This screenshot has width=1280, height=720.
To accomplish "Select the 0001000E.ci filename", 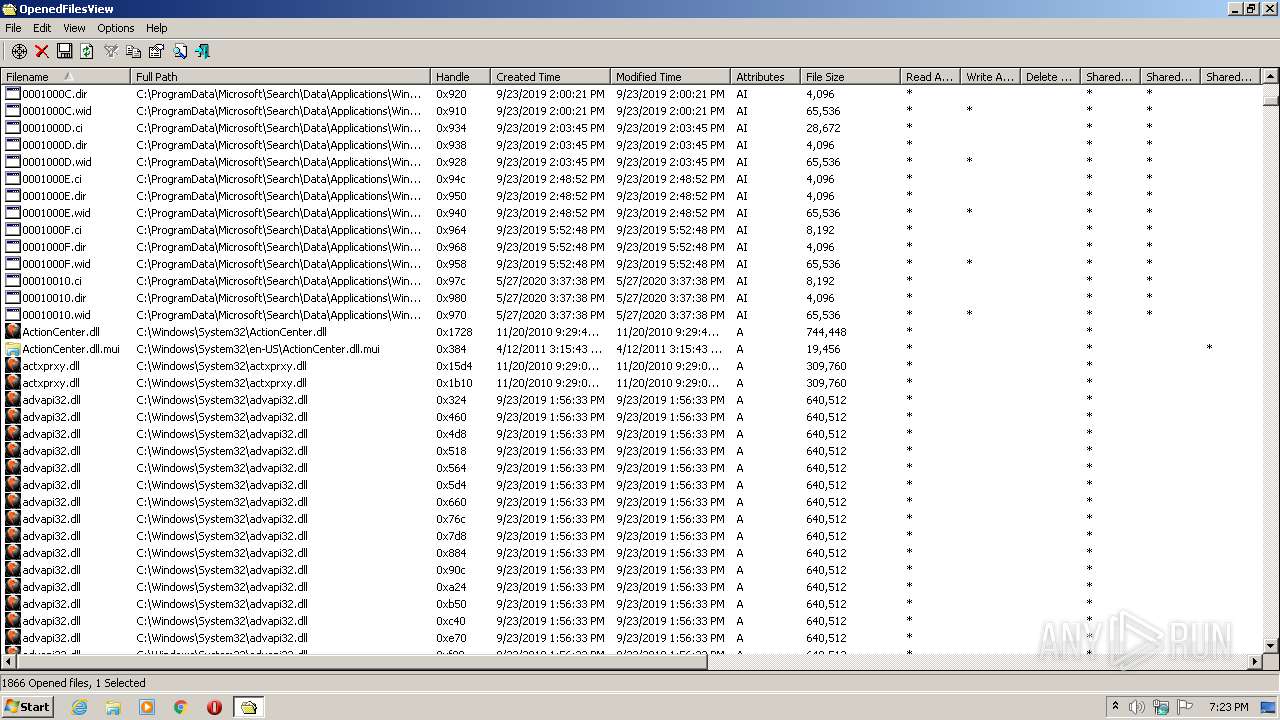I will 52,179.
